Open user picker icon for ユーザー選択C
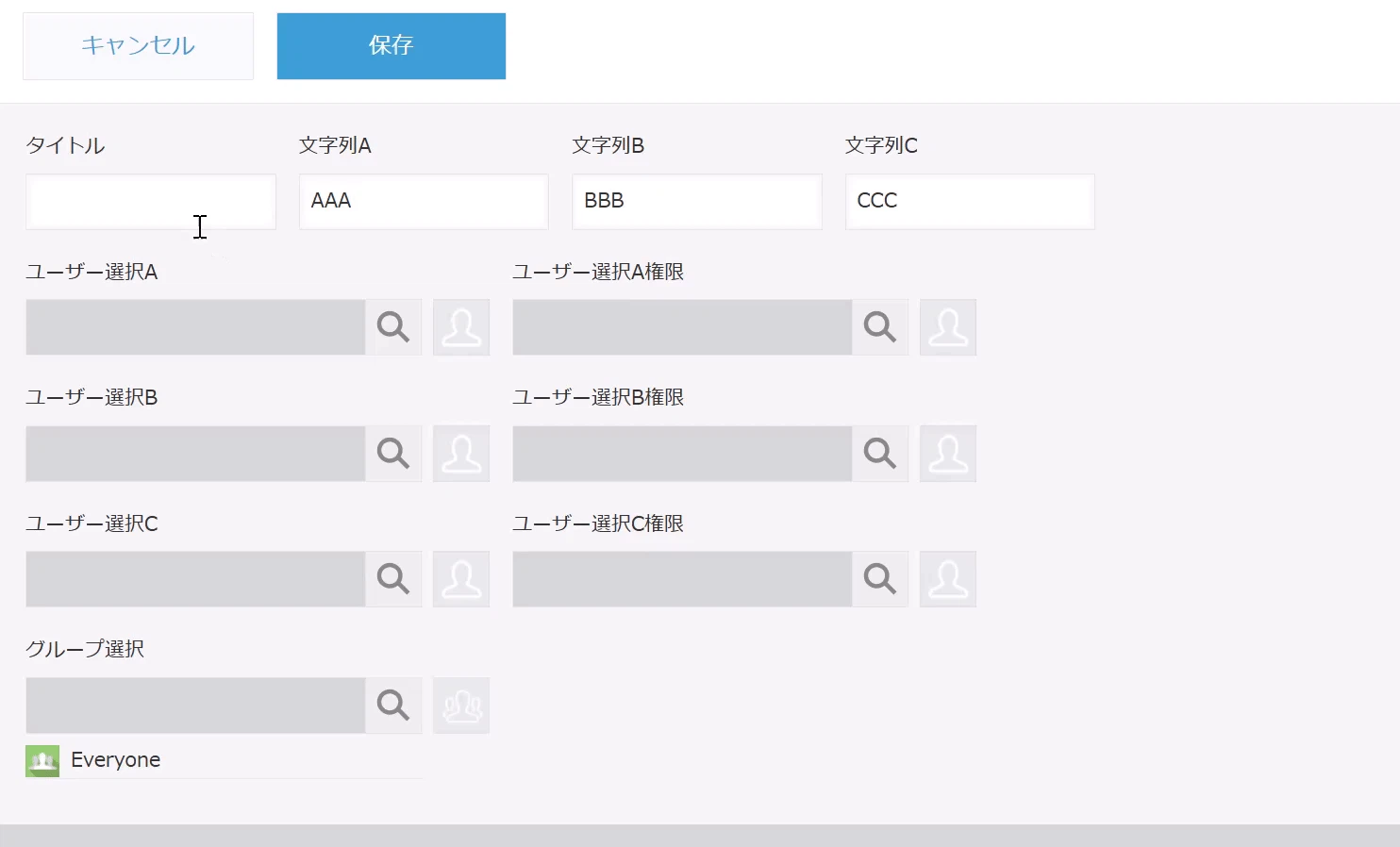The width and height of the screenshot is (1400, 847). point(461,579)
